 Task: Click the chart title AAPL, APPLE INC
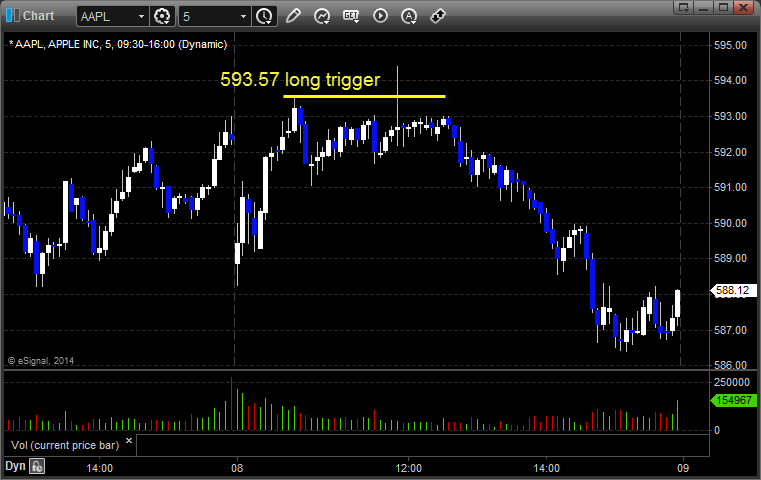tap(118, 45)
